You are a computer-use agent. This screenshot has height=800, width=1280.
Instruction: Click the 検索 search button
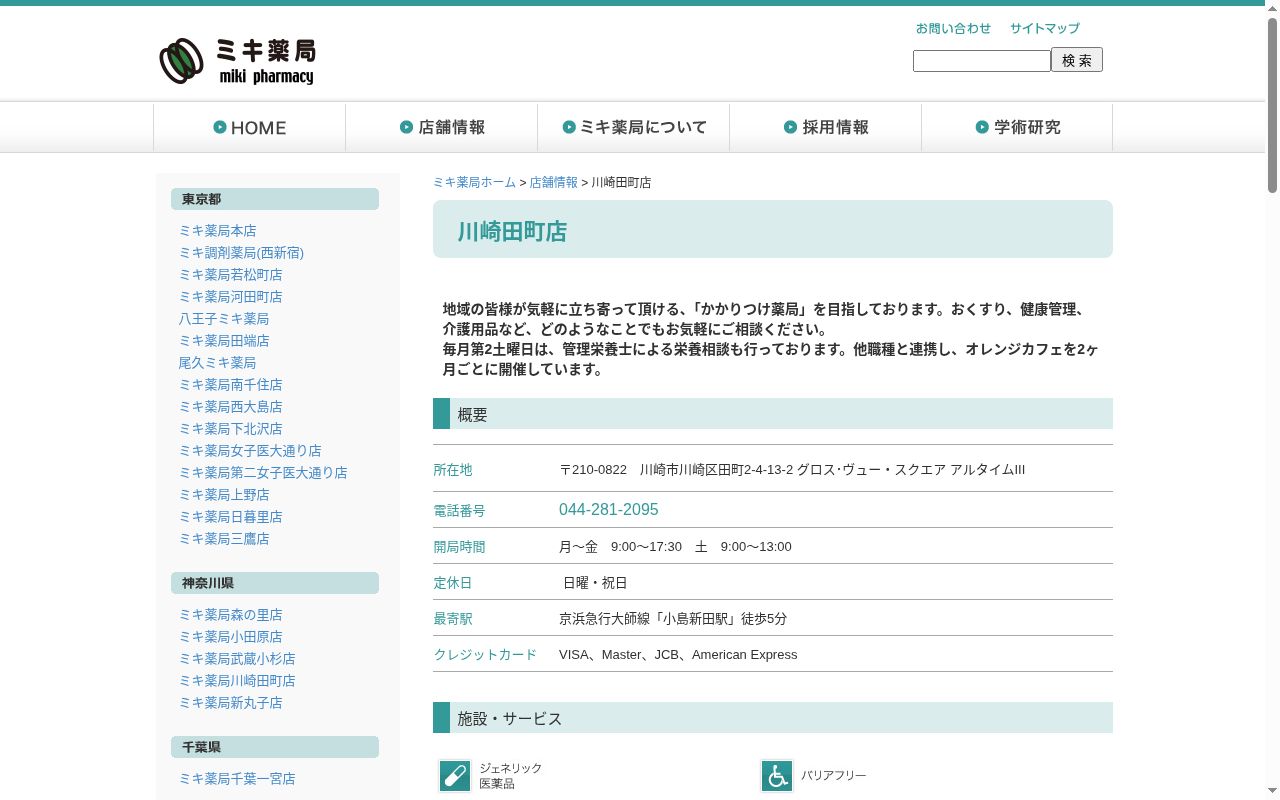[1077, 60]
